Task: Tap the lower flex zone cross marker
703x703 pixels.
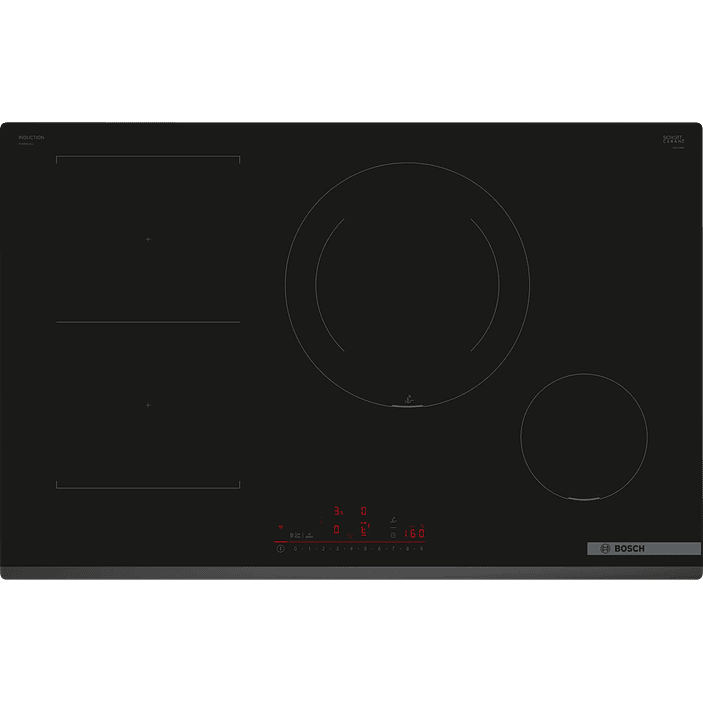Action: [x=148, y=405]
